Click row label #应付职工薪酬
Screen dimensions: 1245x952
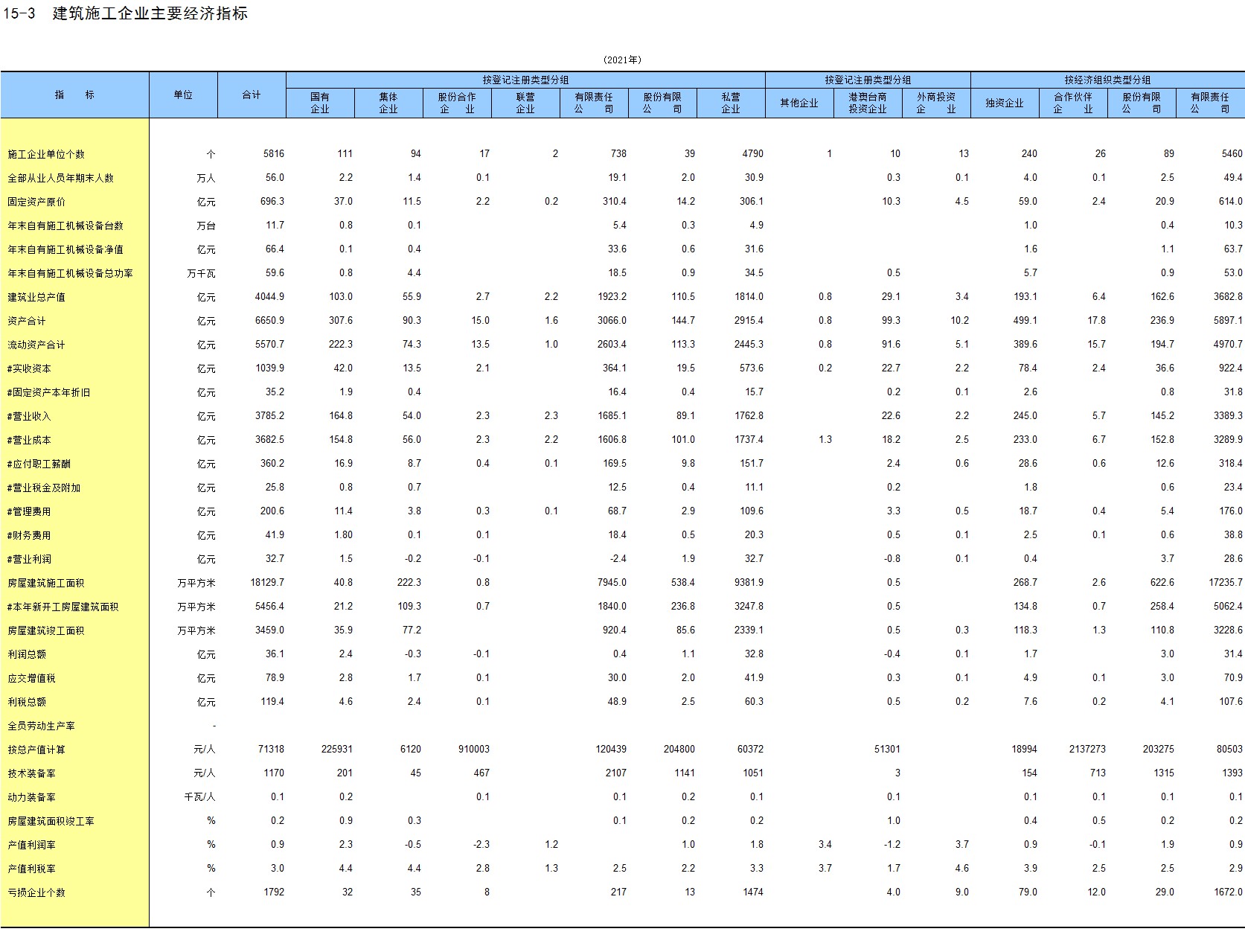(39, 464)
